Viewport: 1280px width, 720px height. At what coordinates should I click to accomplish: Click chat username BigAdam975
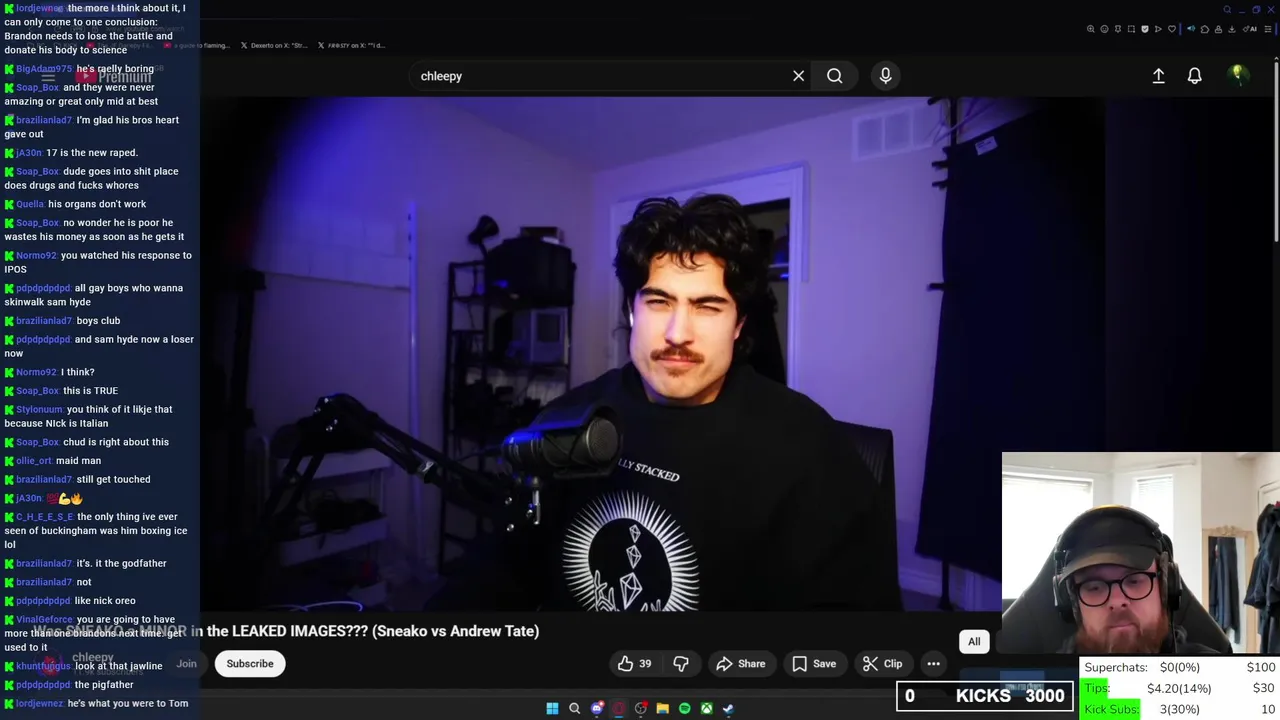point(44,69)
